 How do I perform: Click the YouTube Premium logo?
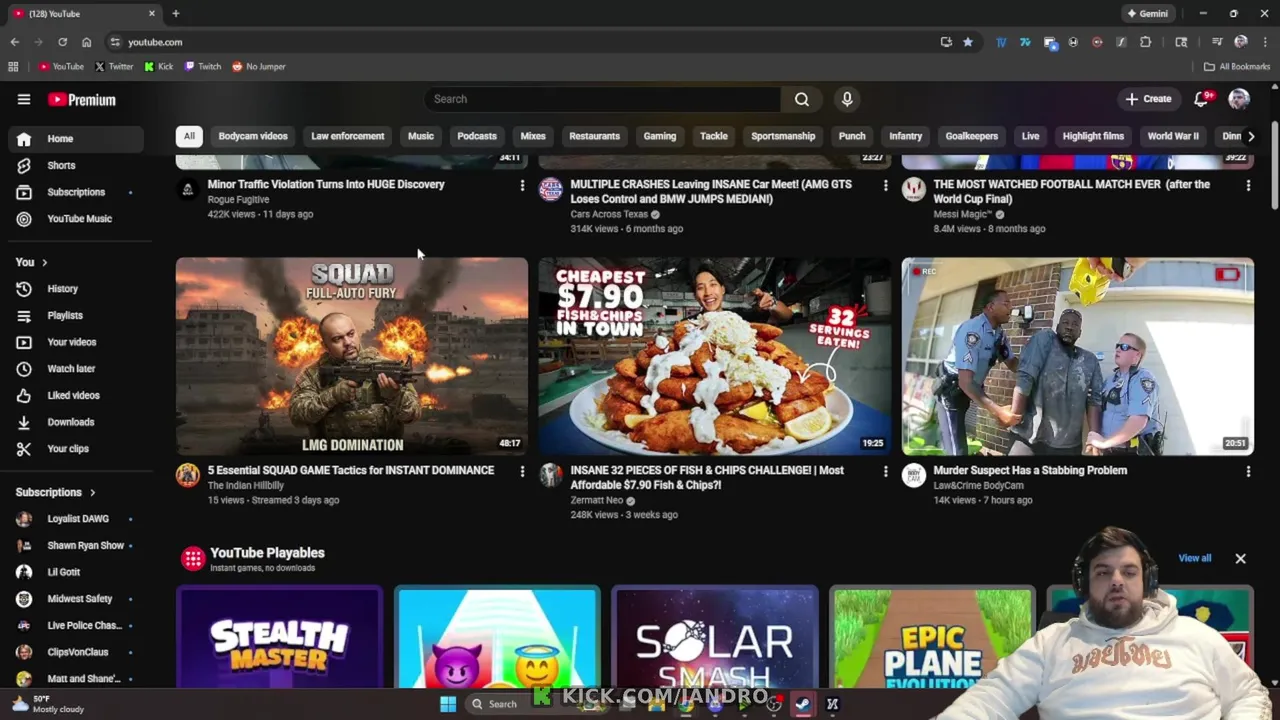tap(82, 99)
